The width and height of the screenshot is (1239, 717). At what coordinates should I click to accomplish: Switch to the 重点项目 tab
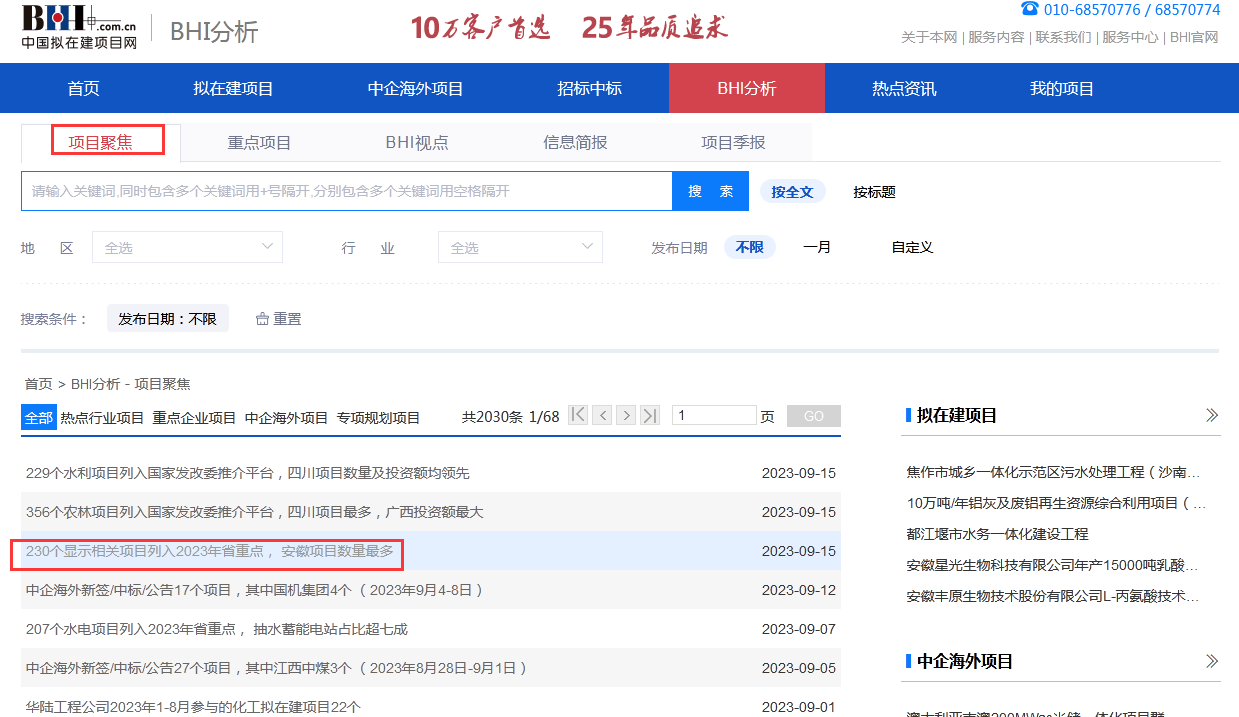click(x=259, y=142)
